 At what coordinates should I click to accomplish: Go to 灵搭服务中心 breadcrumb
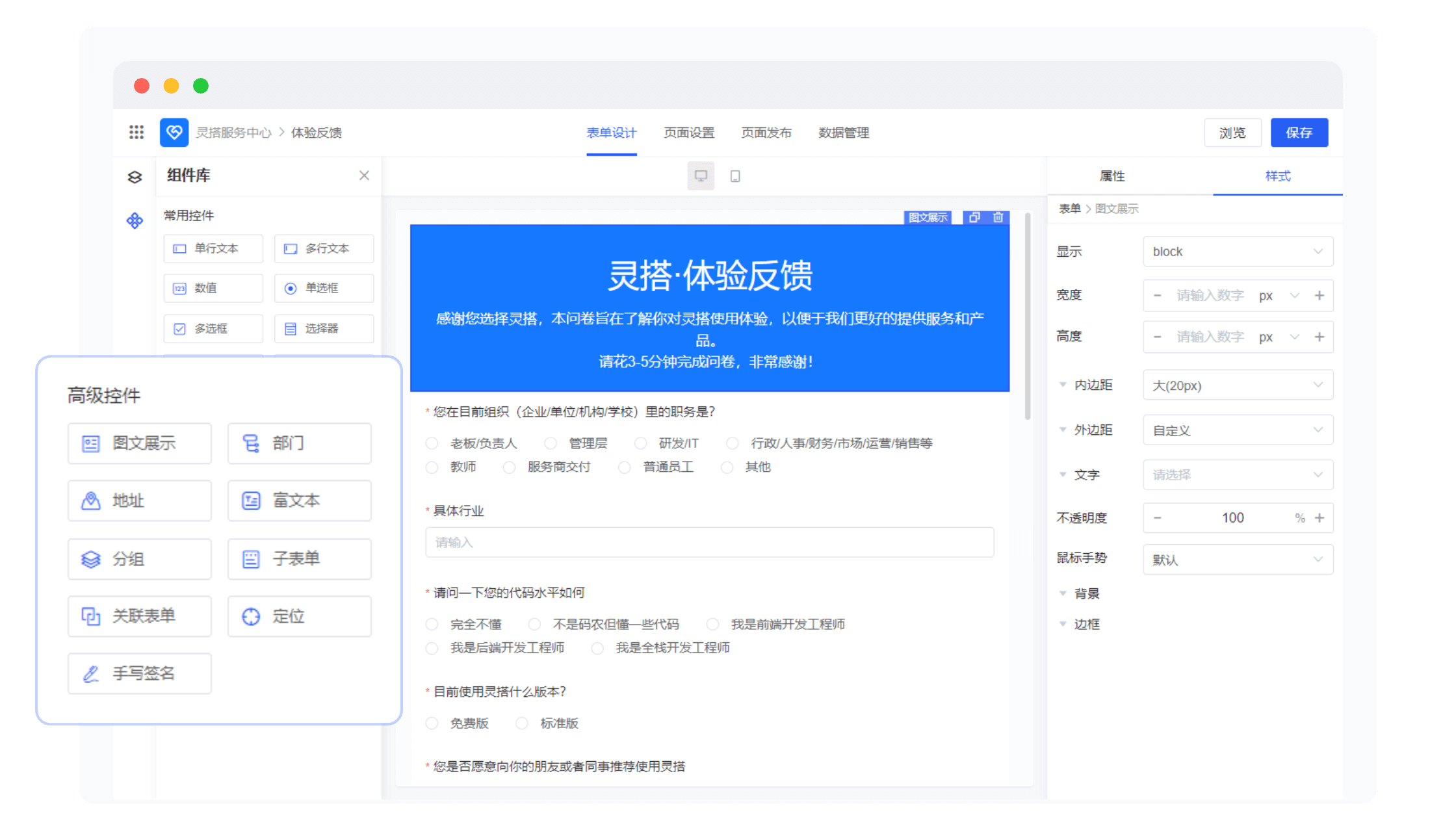pyautogui.click(x=234, y=133)
